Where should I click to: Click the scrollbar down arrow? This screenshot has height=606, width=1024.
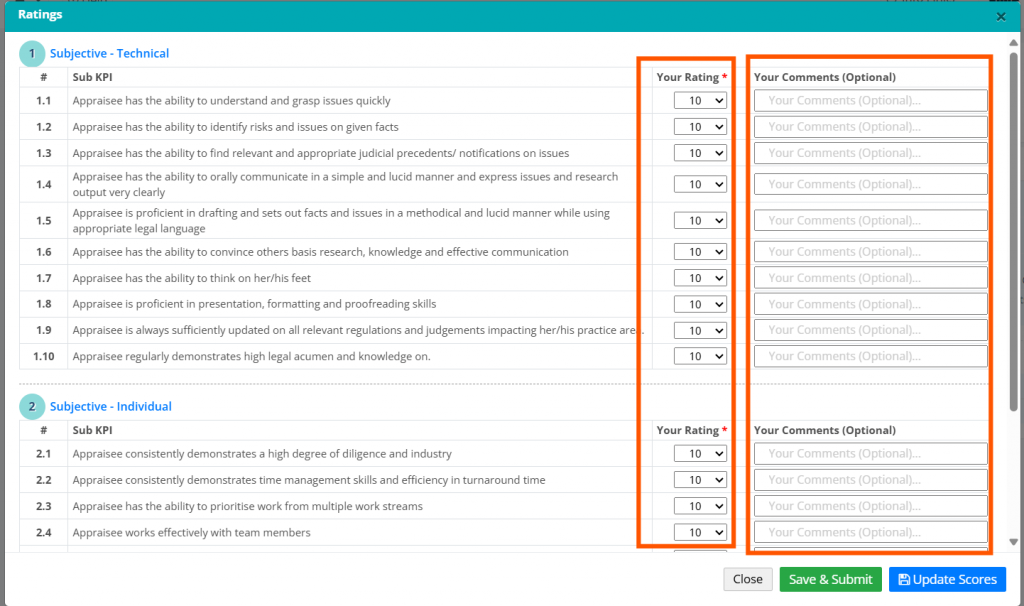point(1015,541)
